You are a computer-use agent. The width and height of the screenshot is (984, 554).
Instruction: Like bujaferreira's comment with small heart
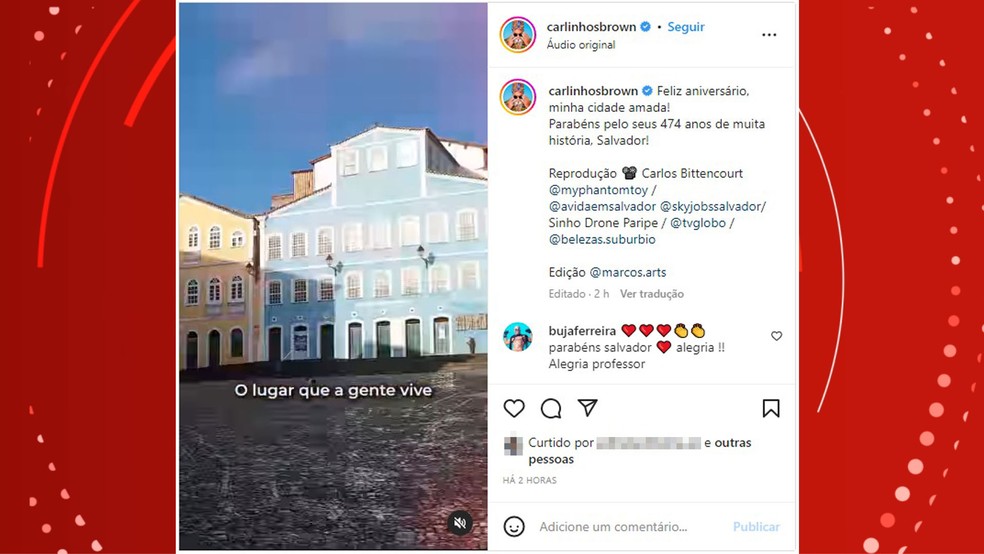(x=776, y=336)
